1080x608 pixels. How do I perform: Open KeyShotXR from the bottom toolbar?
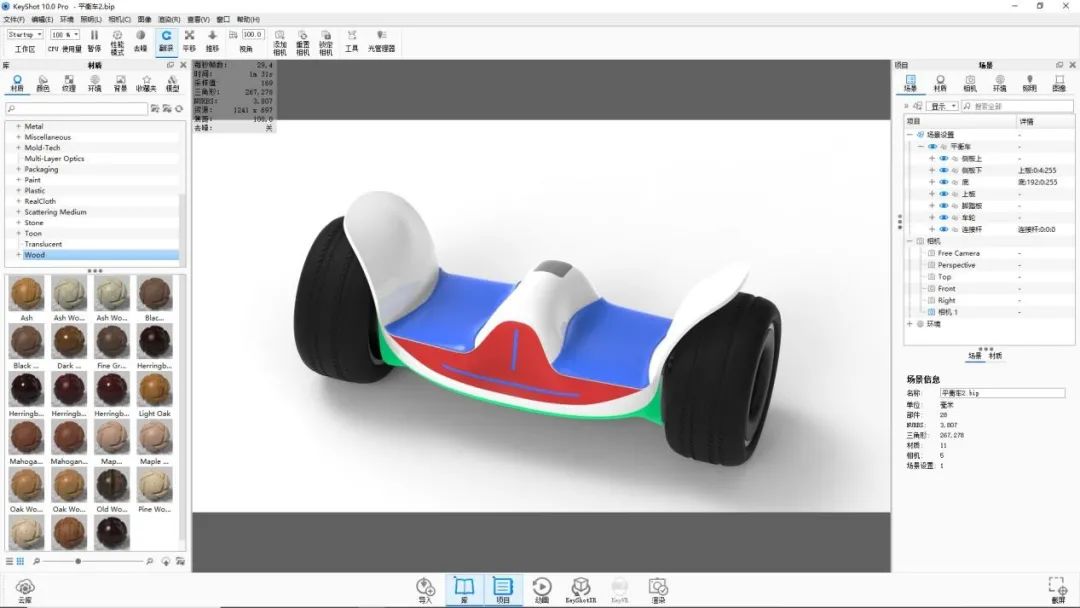(580, 588)
